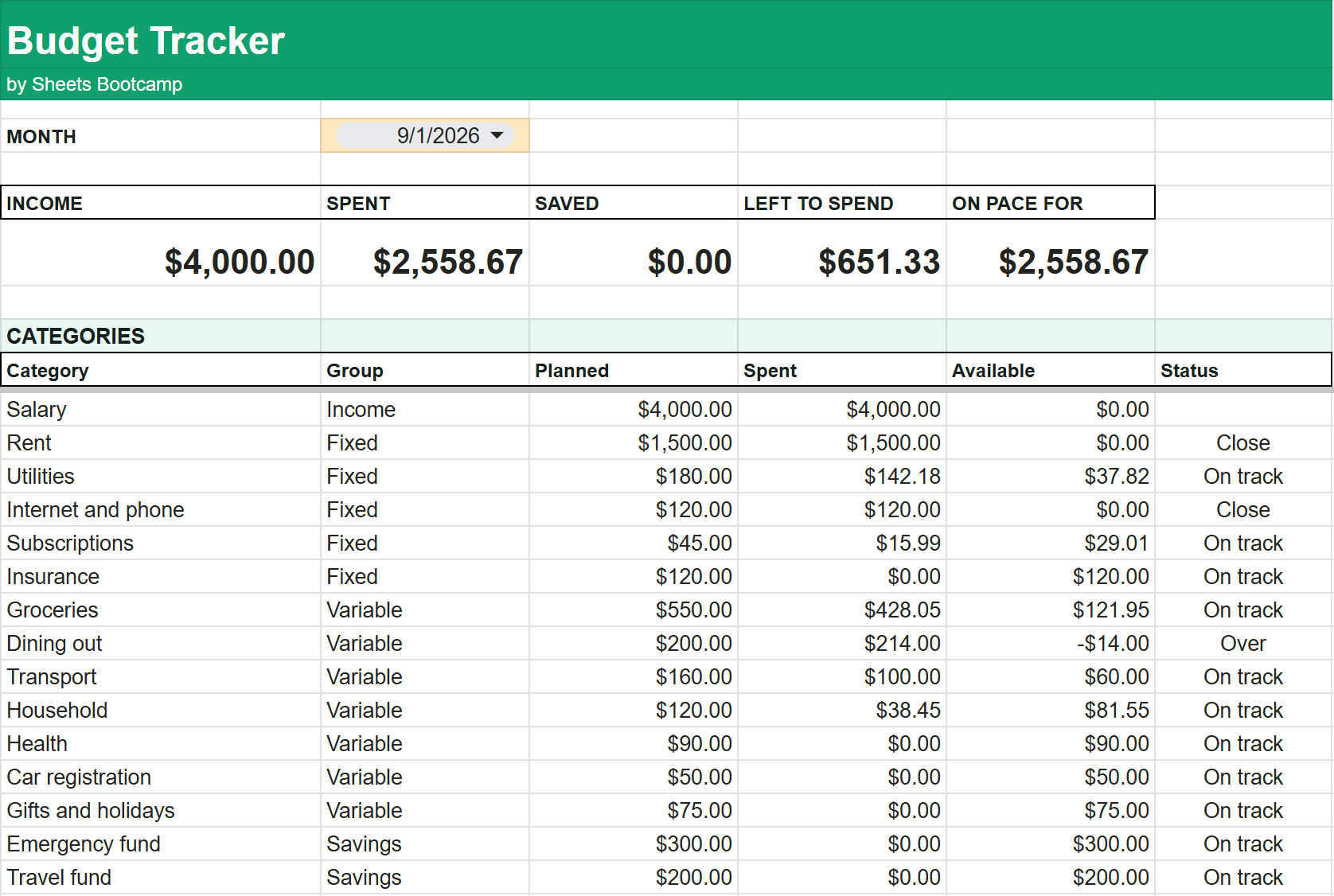Select Emergency fund planned $300.00

[634, 843]
